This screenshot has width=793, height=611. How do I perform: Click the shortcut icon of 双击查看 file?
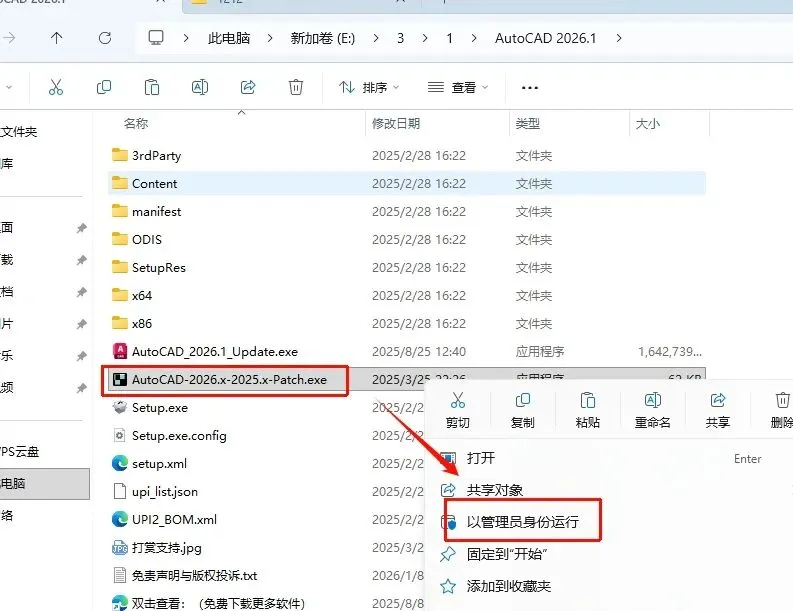[x=120, y=602]
